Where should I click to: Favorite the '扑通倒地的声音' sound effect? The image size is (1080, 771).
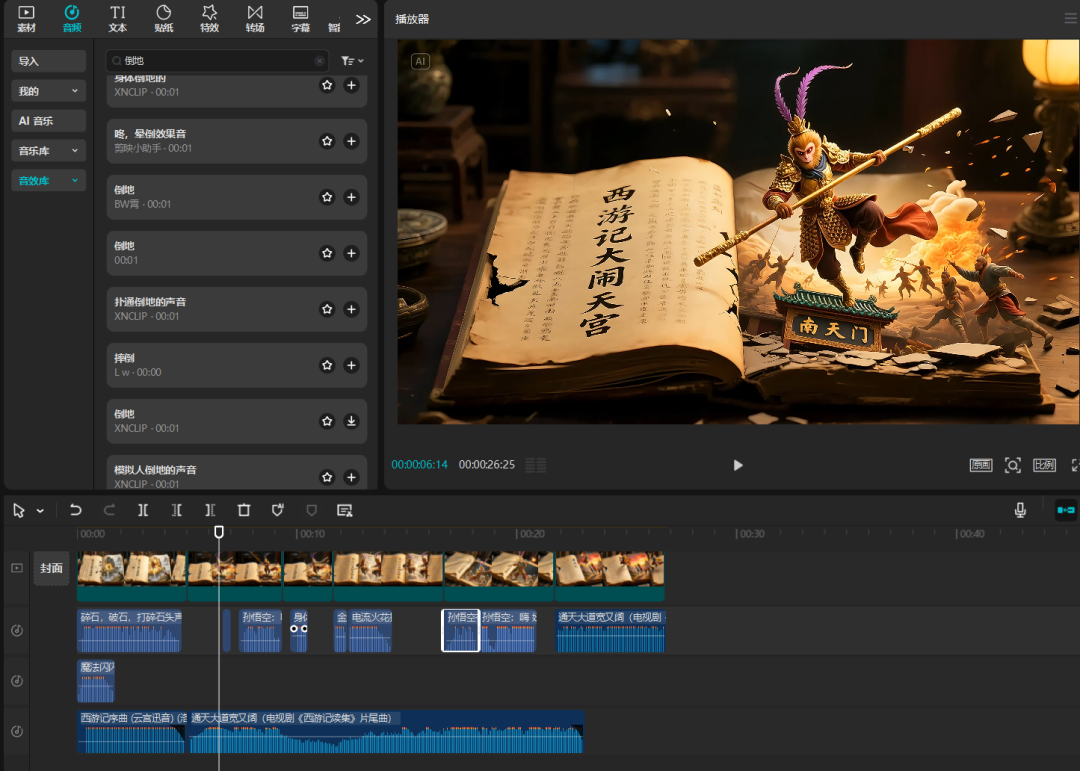[x=327, y=310]
